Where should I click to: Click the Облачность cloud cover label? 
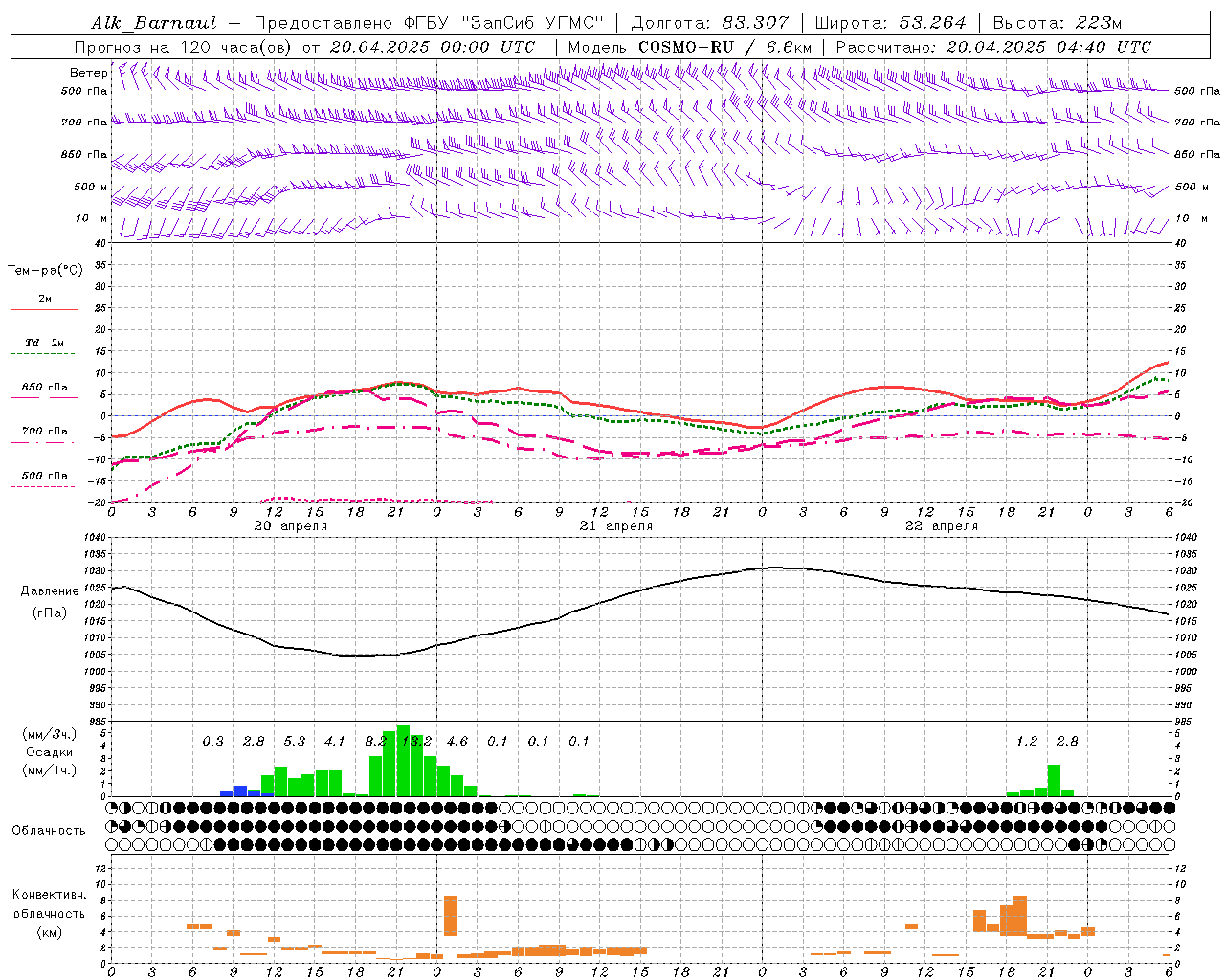click(49, 830)
